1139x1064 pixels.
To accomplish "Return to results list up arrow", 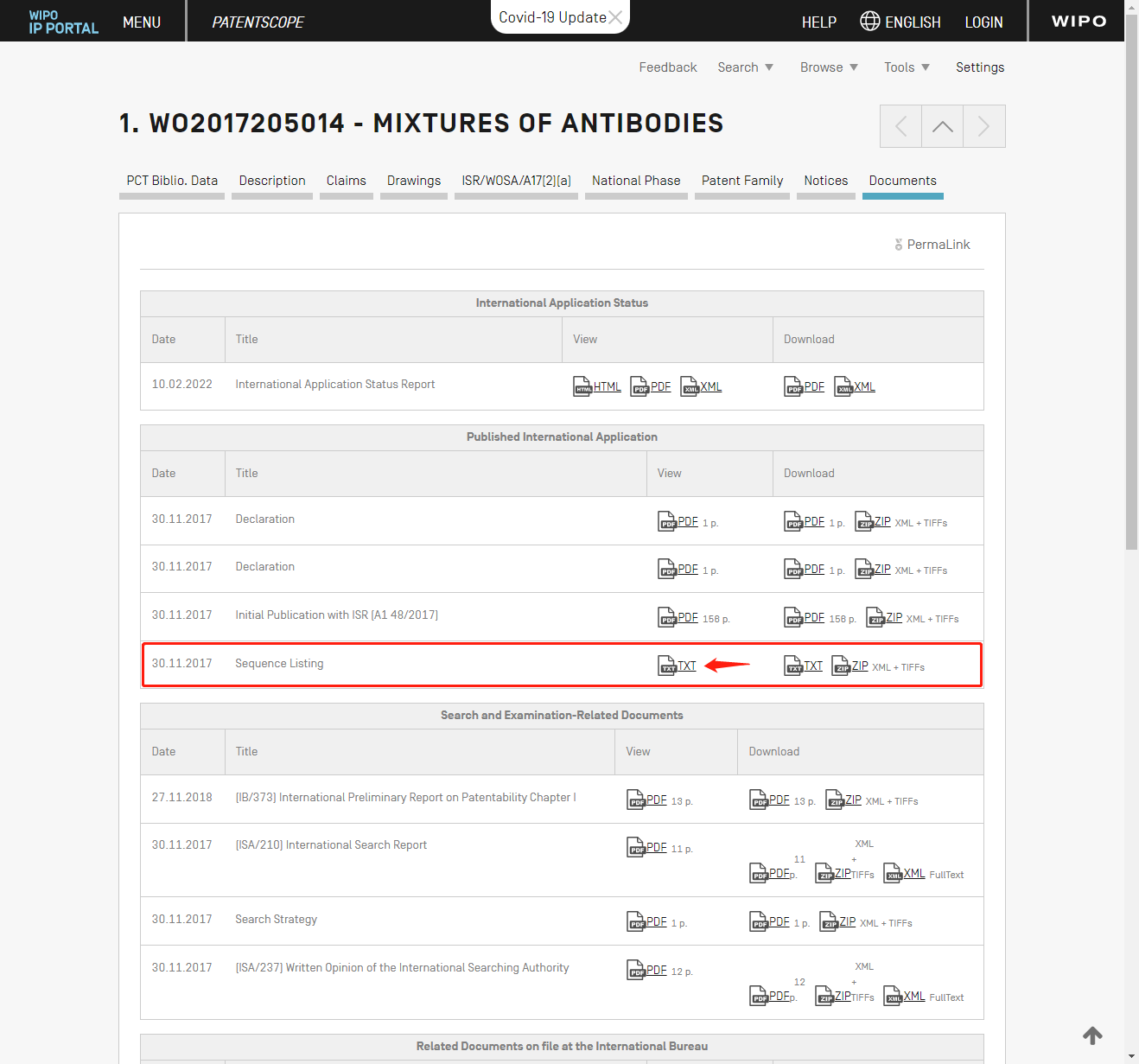I will [942, 127].
